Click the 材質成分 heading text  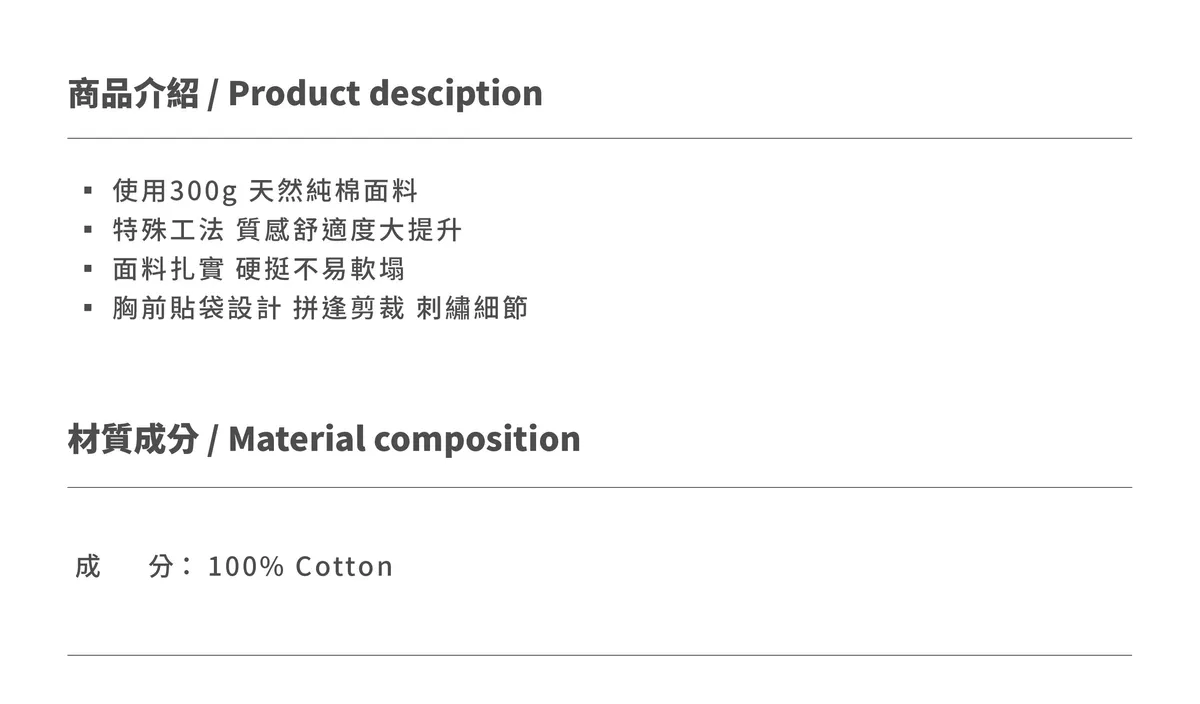pyautogui.click(x=133, y=439)
